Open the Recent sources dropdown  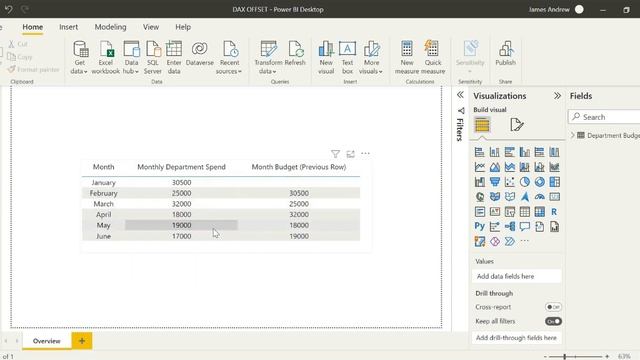click(x=229, y=58)
